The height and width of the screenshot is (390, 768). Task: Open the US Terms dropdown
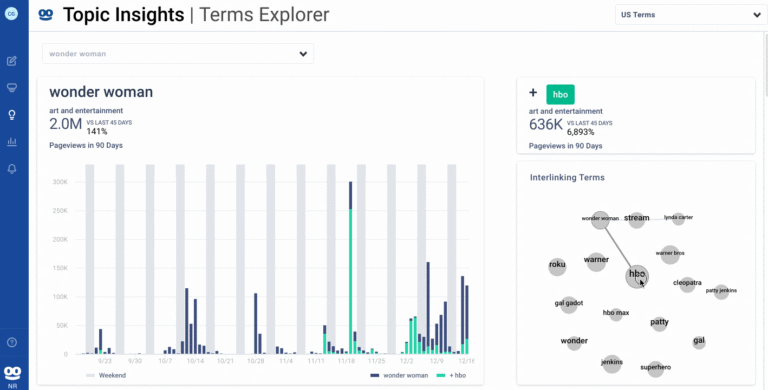[691, 15]
